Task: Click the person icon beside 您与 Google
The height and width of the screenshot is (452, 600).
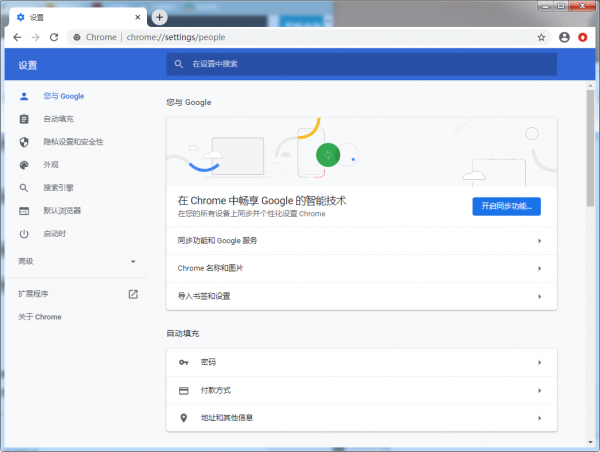Action: point(24,96)
